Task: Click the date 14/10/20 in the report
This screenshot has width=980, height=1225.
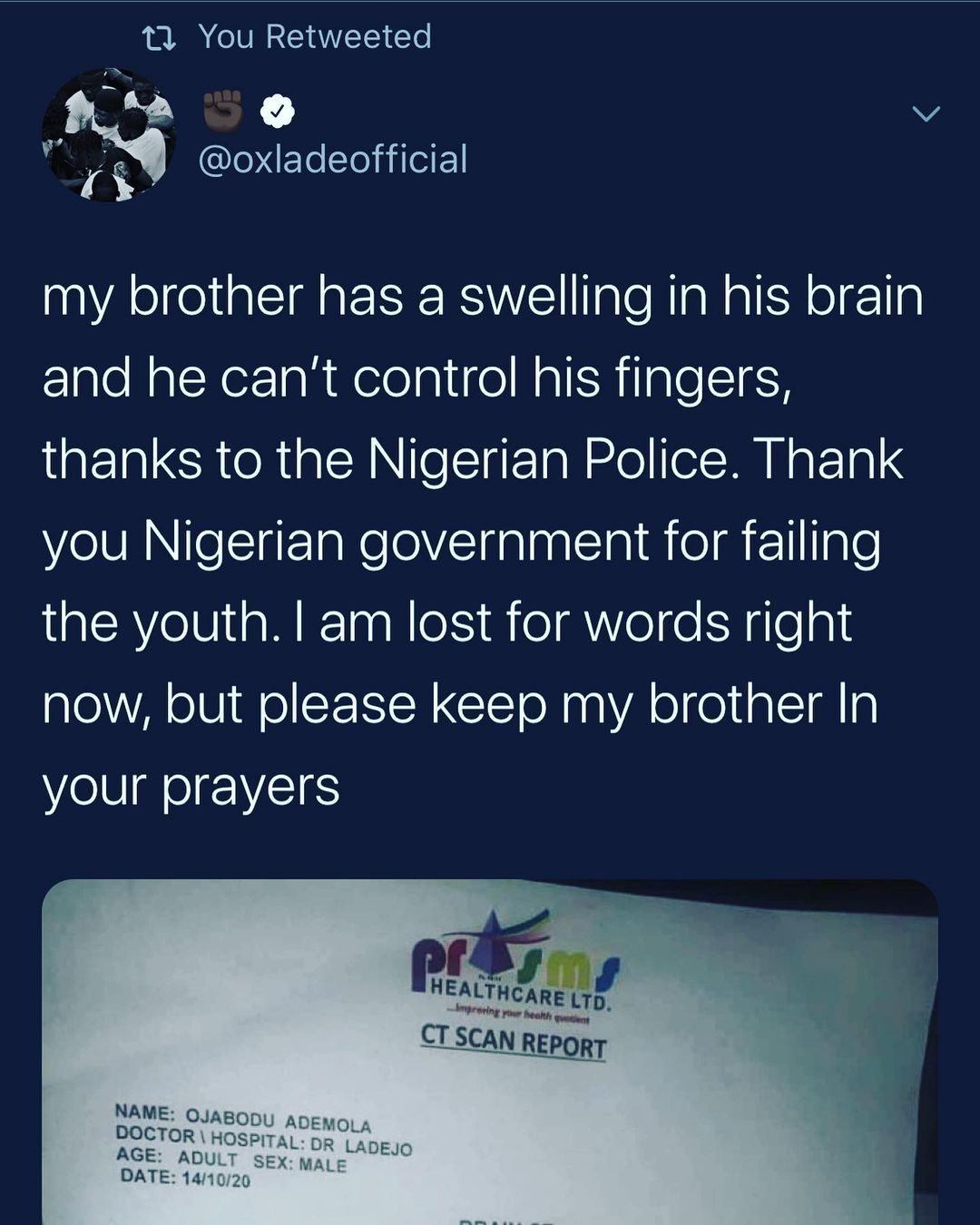Action: click(x=185, y=1178)
